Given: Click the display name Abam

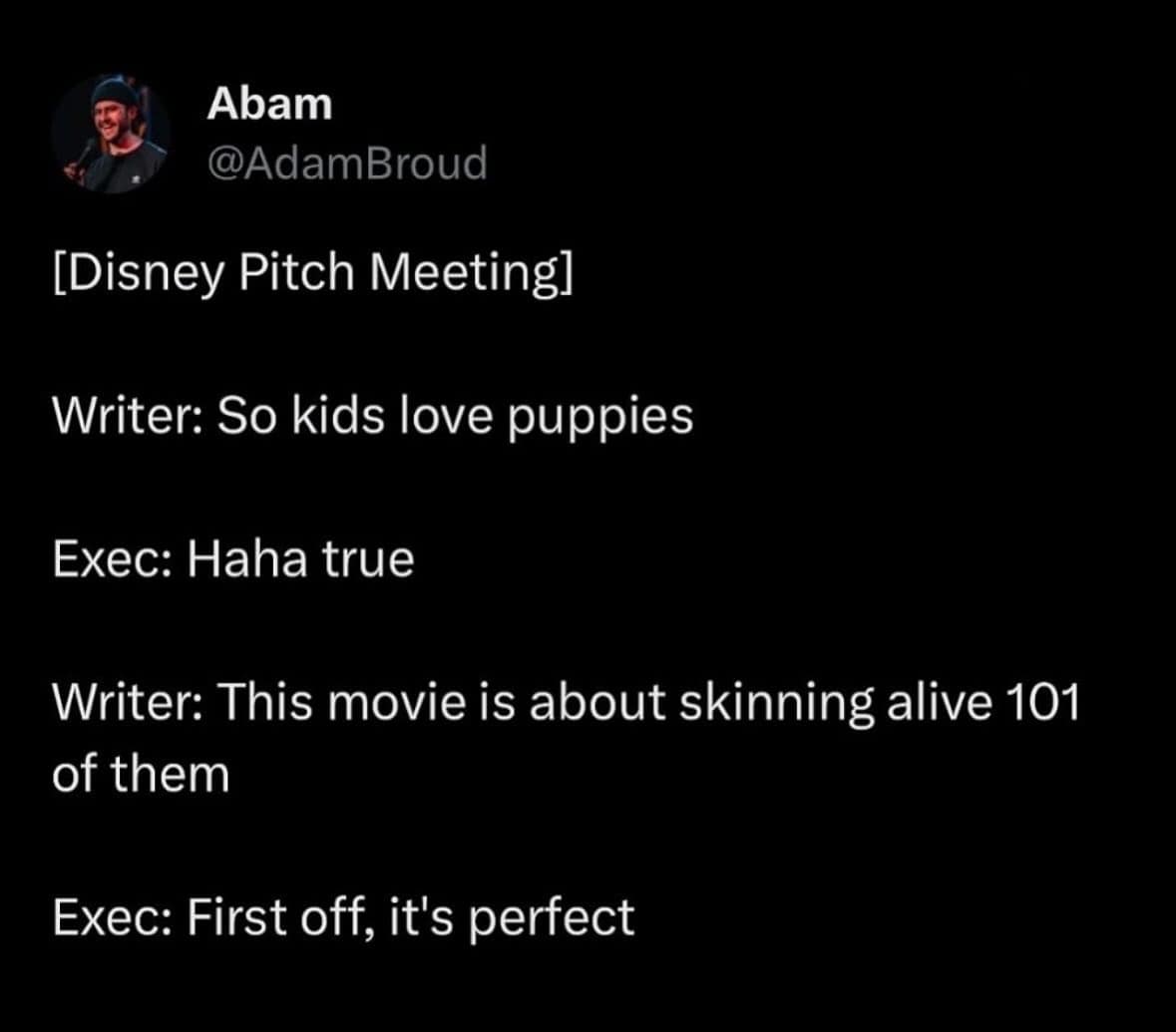Looking at the screenshot, I should 269,104.
